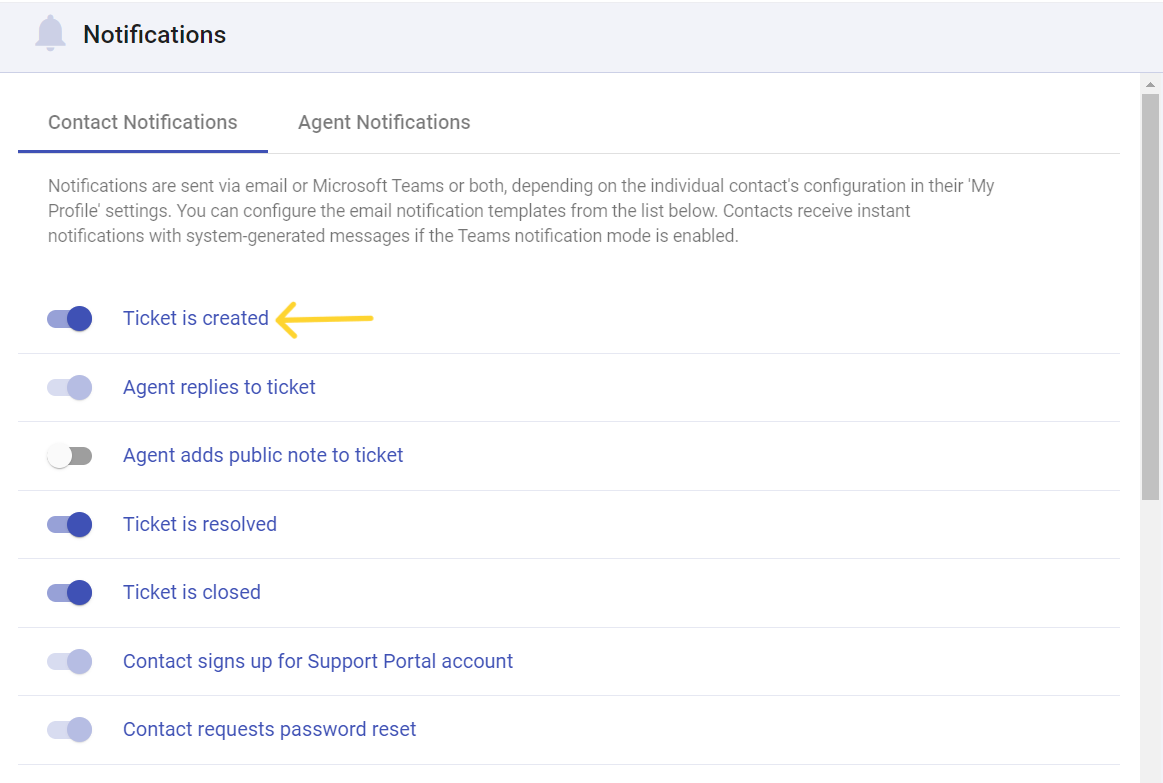1163x783 pixels.
Task: Open the 'Ticket is created' email template
Action: (196, 318)
